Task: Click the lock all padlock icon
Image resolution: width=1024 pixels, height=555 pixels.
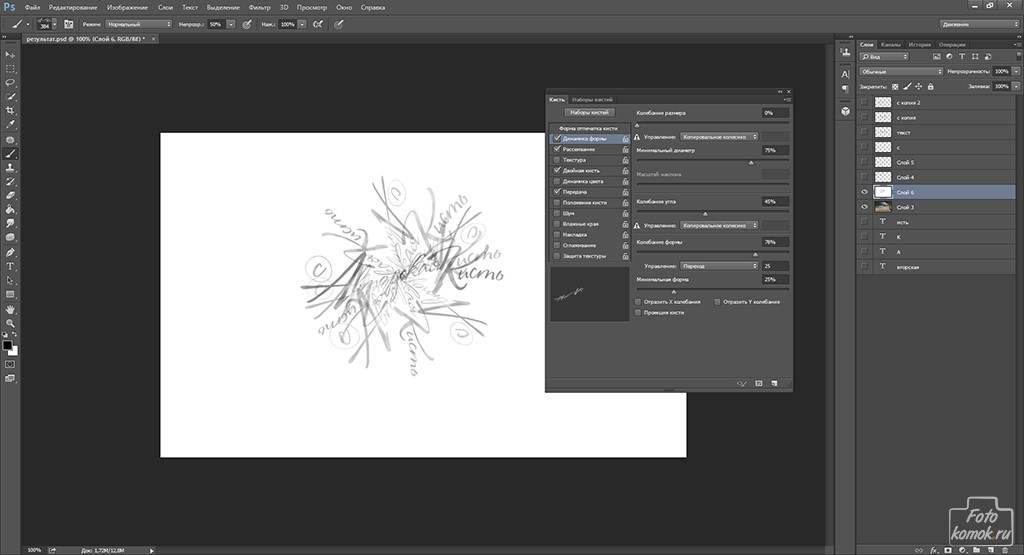Action: pos(930,86)
